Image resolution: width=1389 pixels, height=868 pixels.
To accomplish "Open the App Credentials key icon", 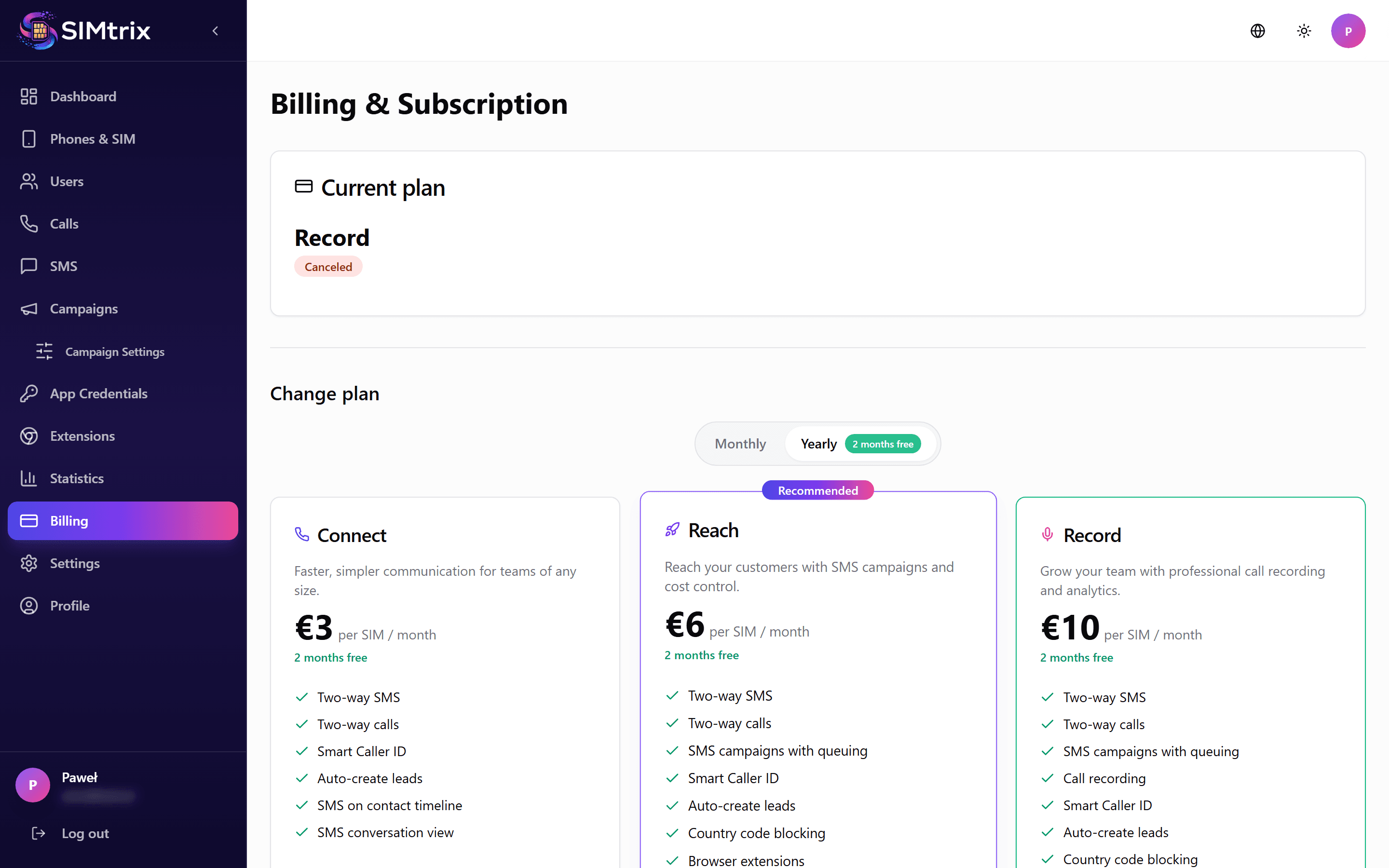I will pyautogui.click(x=29, y=394).
